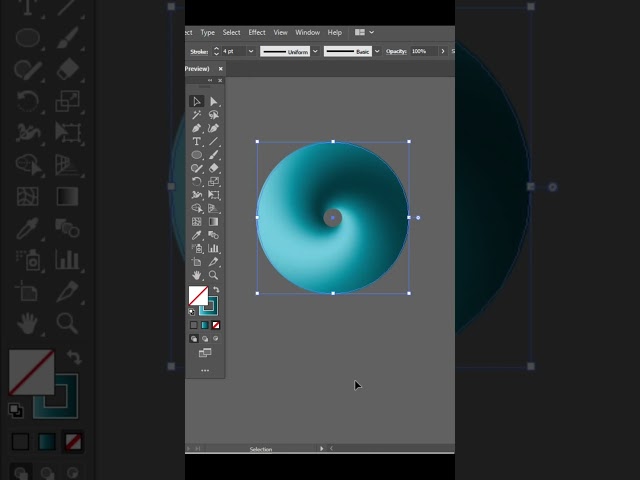Screen dimensions: 640x480
Task: Choose the Warp tool
Action: coord(197,195)
